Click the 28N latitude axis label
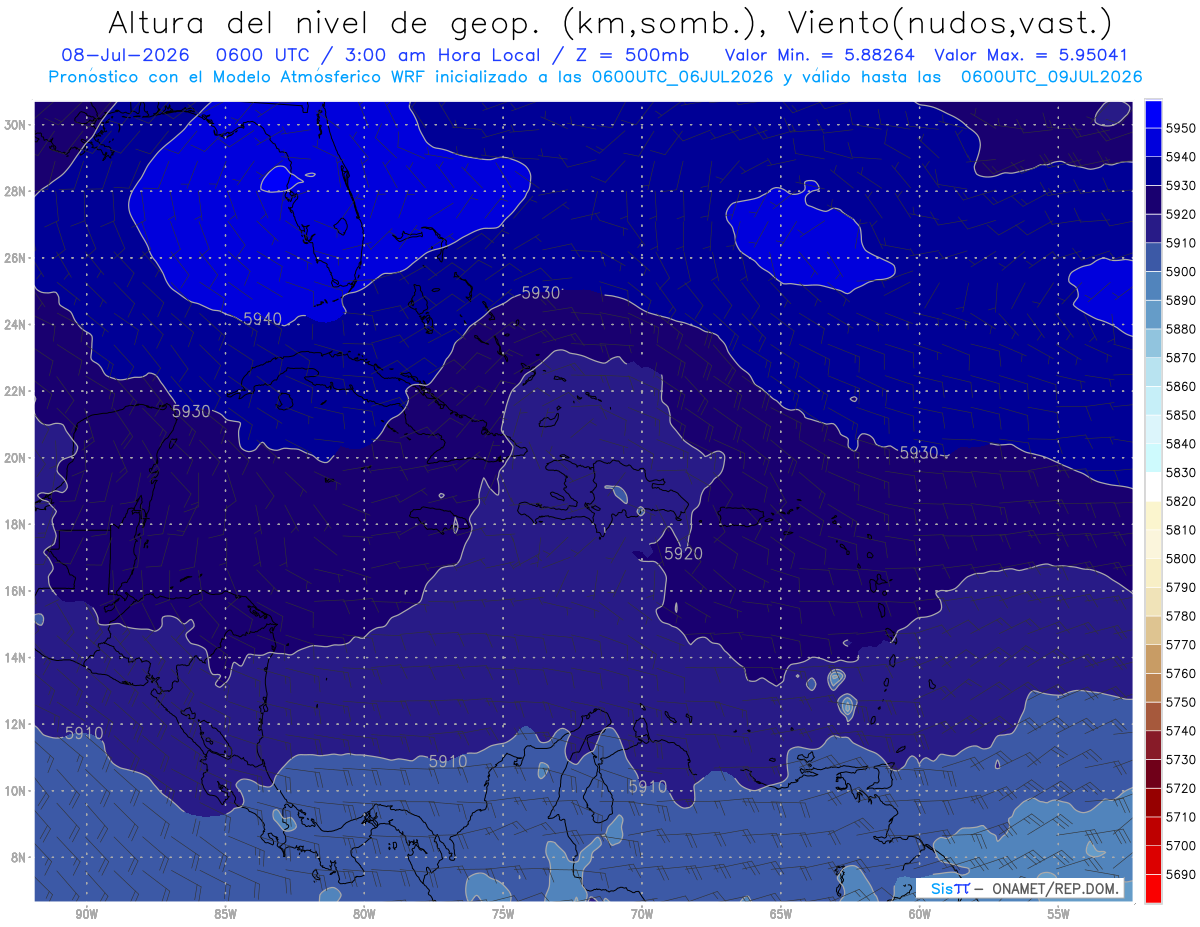The width and height of the screenshot is (1200, 927). pos(15,191)
